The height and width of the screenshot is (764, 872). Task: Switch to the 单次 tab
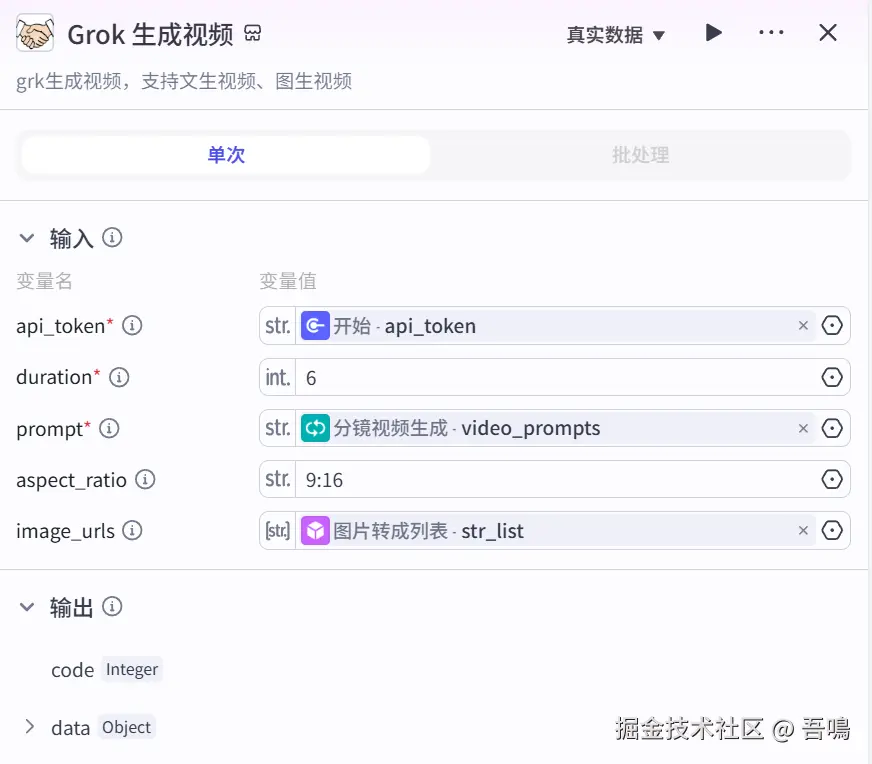(226, 155)
